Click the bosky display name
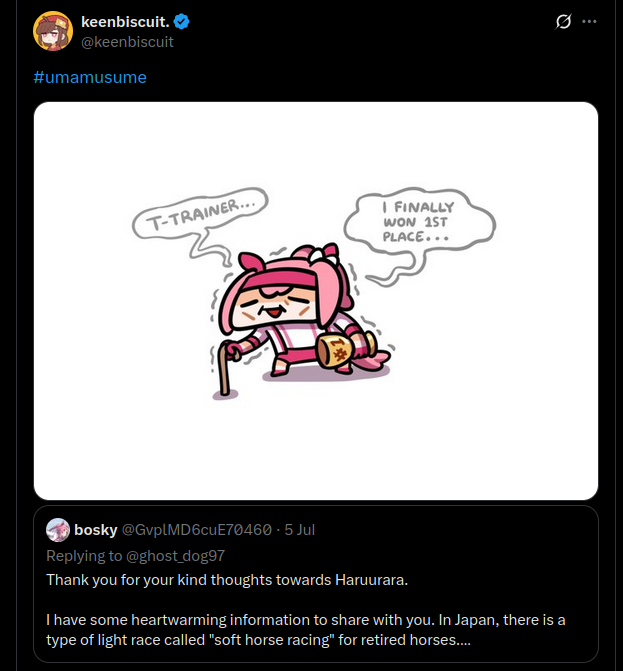The image size is (623, 671). (x=96, y=529)
